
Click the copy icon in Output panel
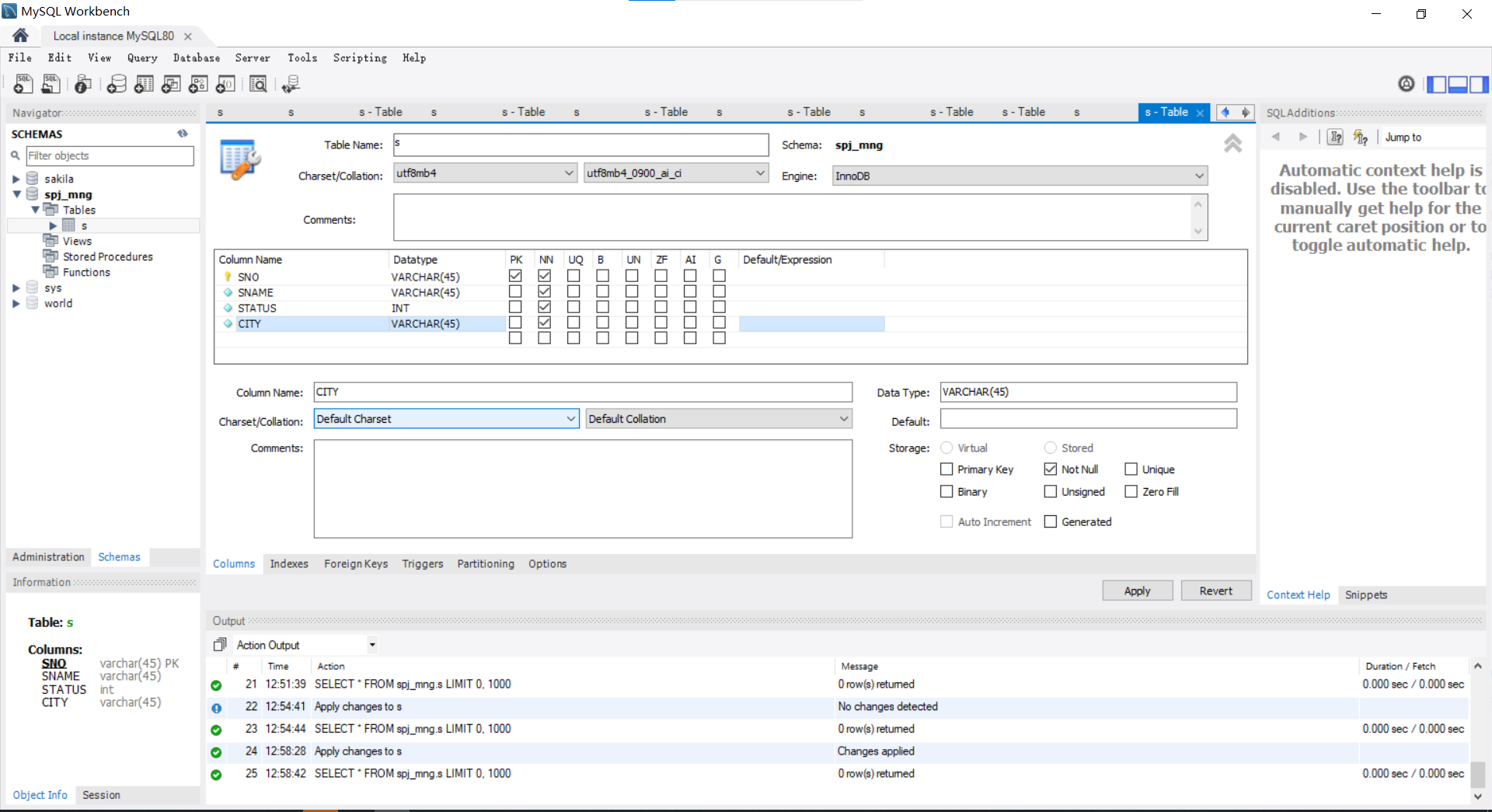click(x=220, y=645)
